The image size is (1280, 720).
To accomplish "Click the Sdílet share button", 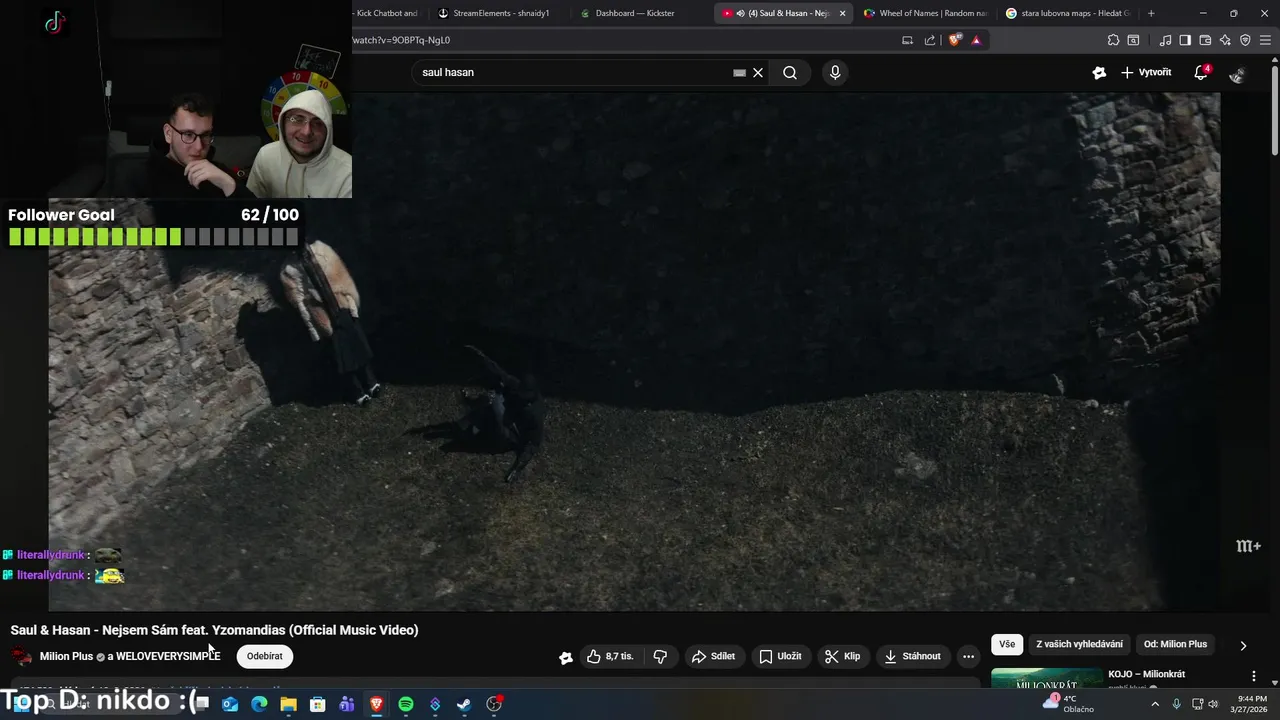I will pyautogui.click(x=713, y=656).
